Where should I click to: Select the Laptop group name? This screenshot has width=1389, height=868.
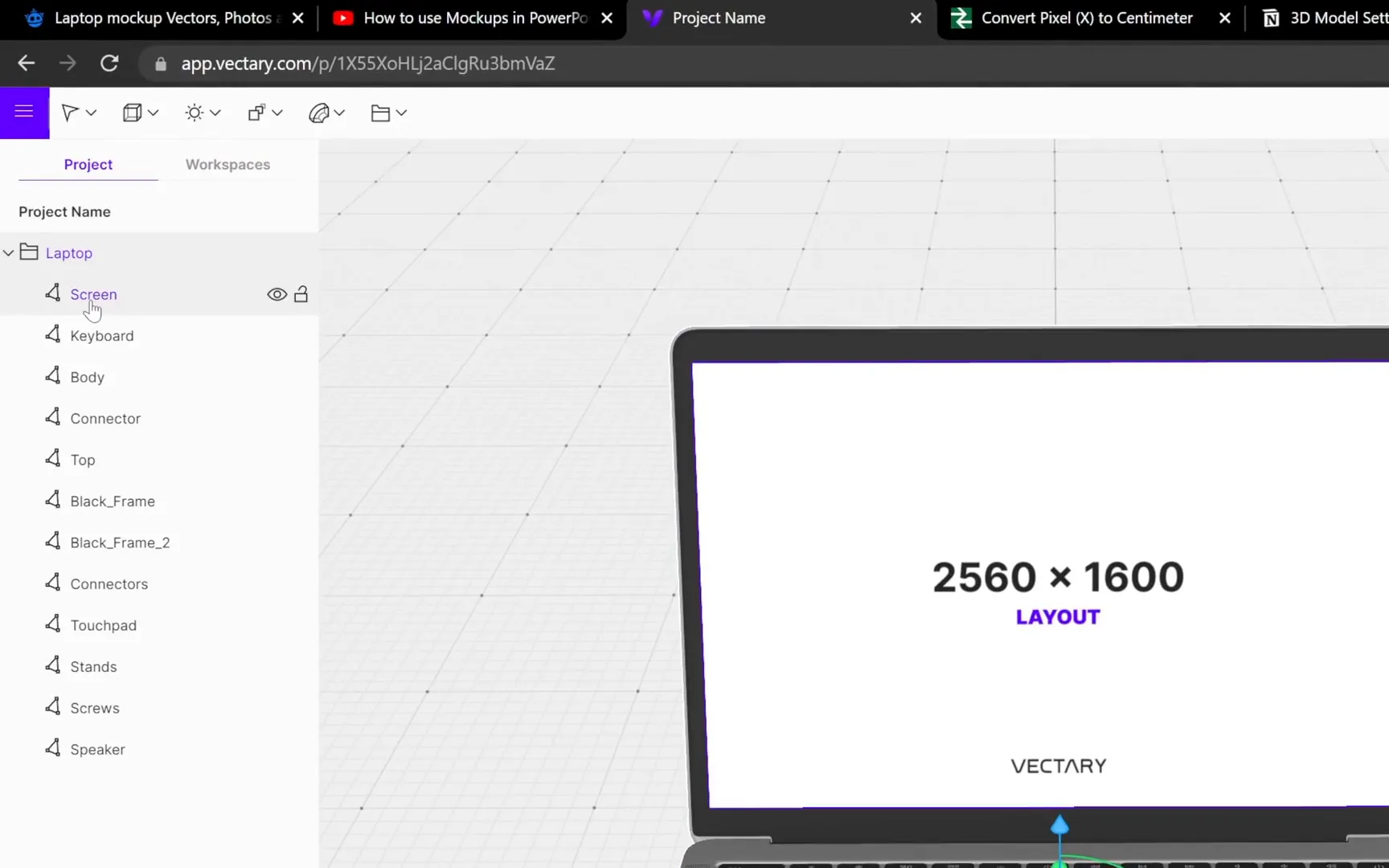coord(69,253)
